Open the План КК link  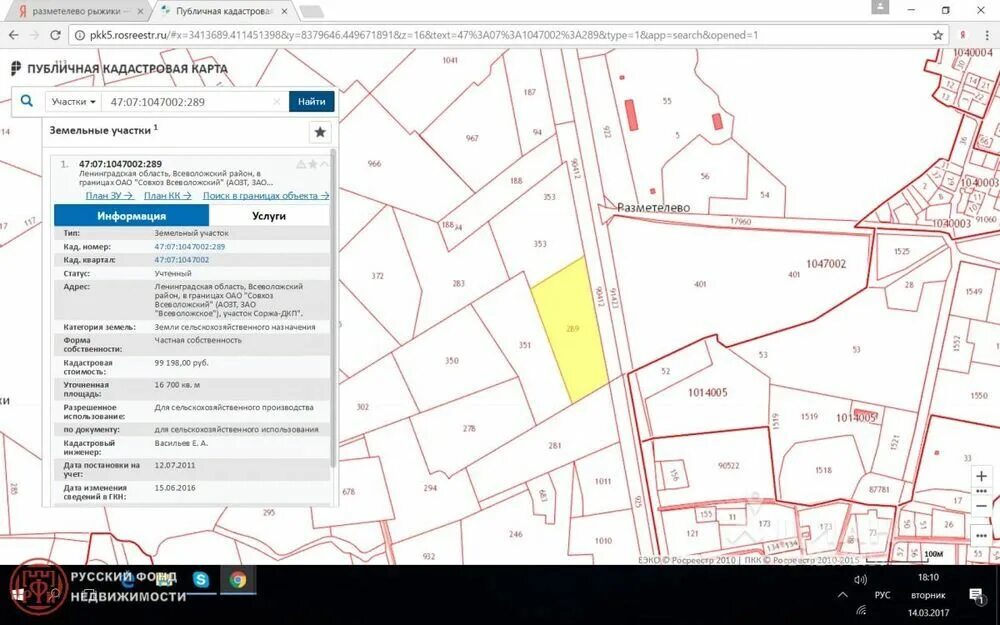click(168, 196)
